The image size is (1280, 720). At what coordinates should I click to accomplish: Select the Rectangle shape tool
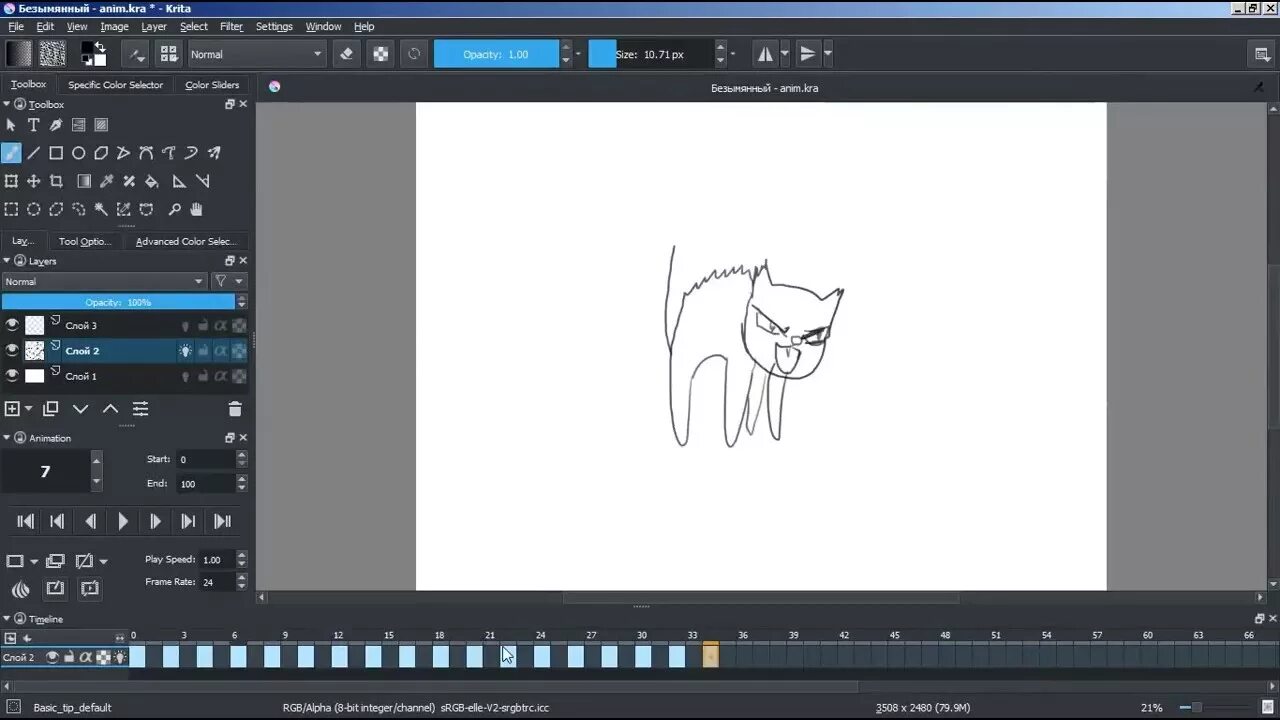tap(56, 153)
